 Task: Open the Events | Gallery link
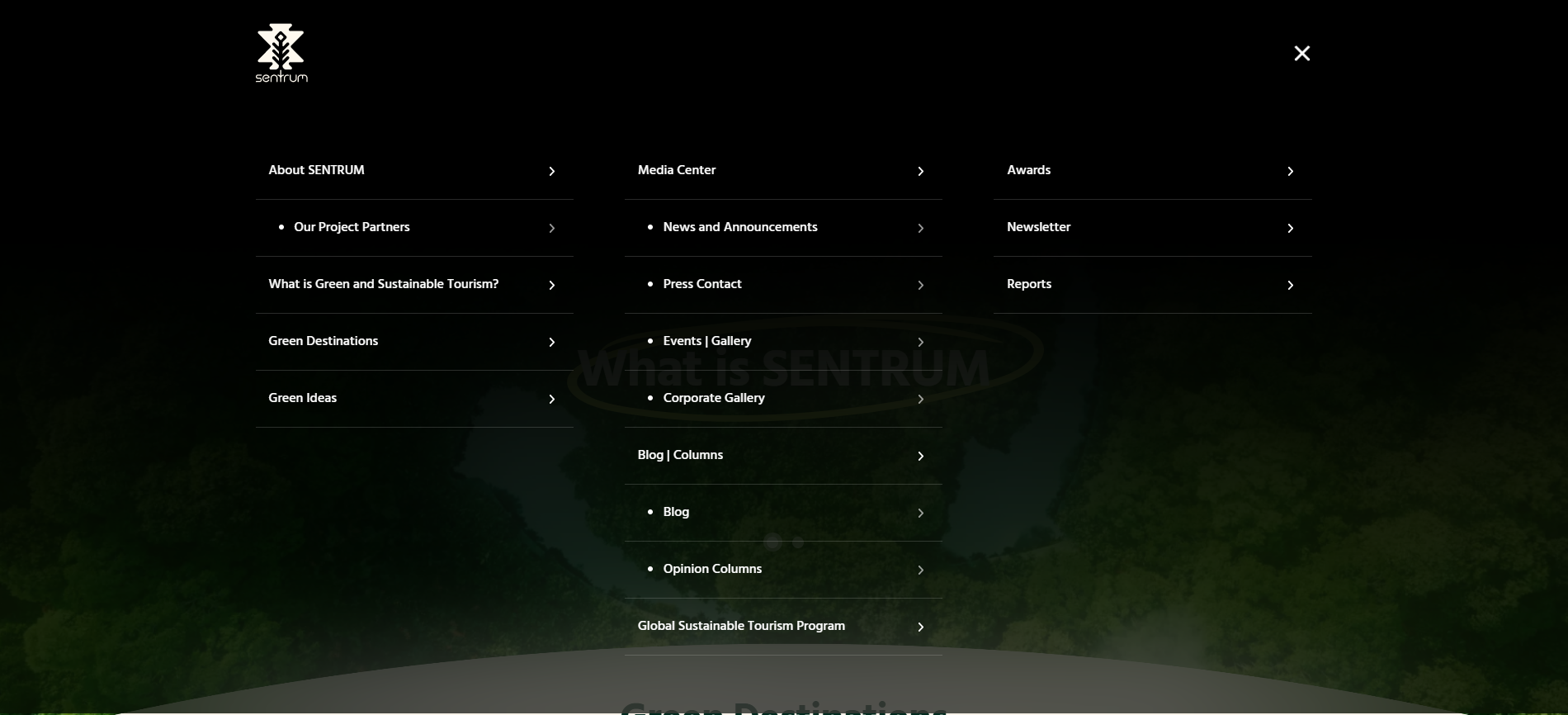pyautogui.click(x=707, y=341)
